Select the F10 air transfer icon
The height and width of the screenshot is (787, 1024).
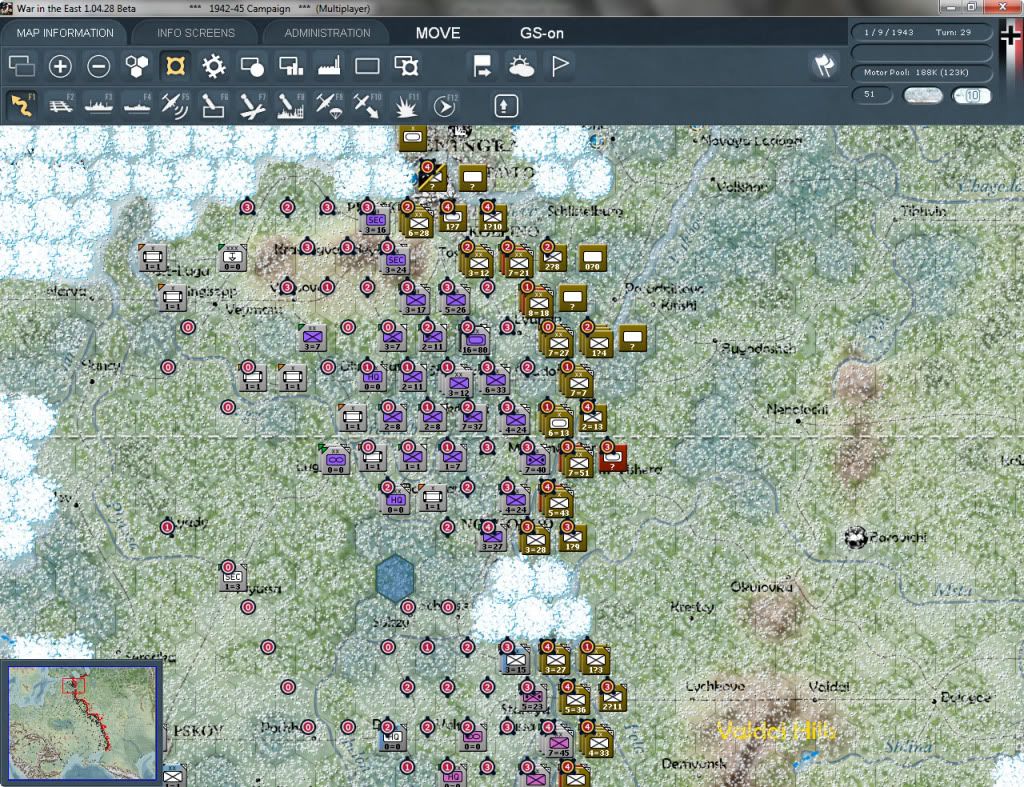click(x=367, y=105)
